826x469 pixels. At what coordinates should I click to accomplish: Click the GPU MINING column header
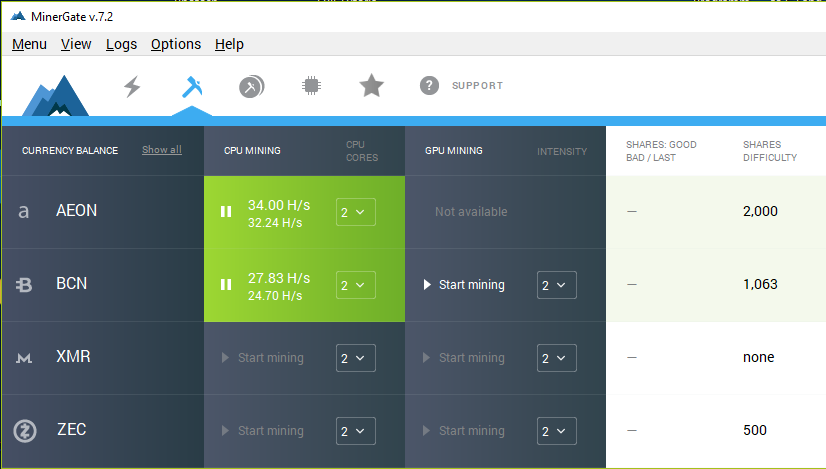coord(454,150)
